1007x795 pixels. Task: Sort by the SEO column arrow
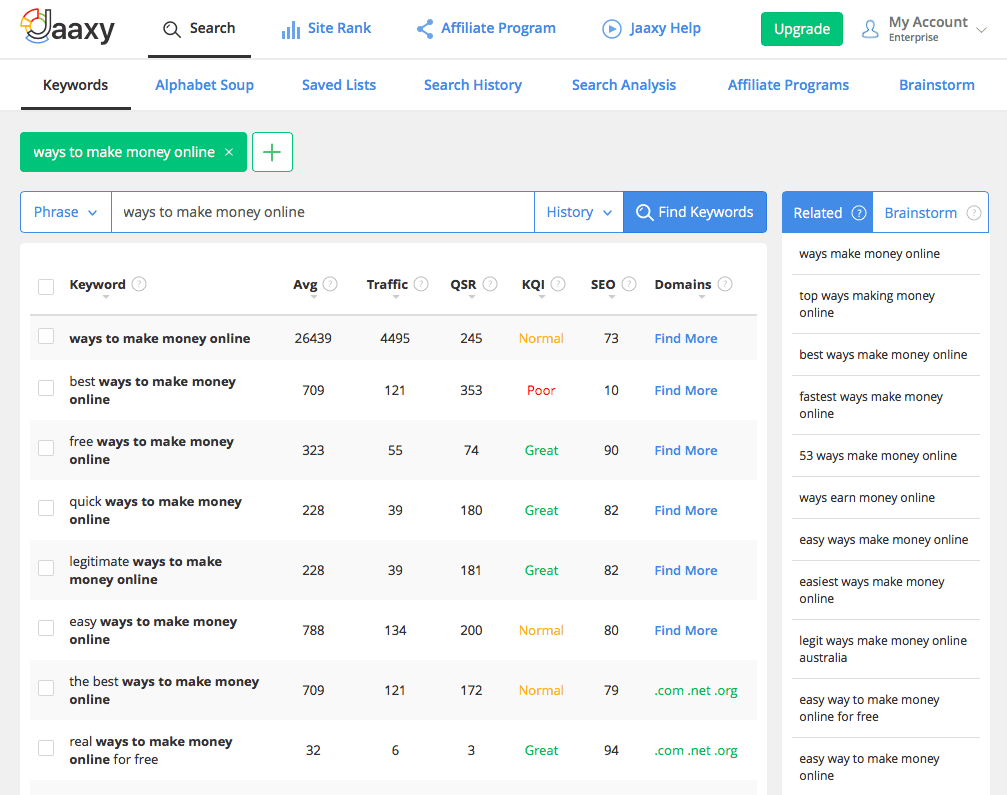tap(612, 297)
